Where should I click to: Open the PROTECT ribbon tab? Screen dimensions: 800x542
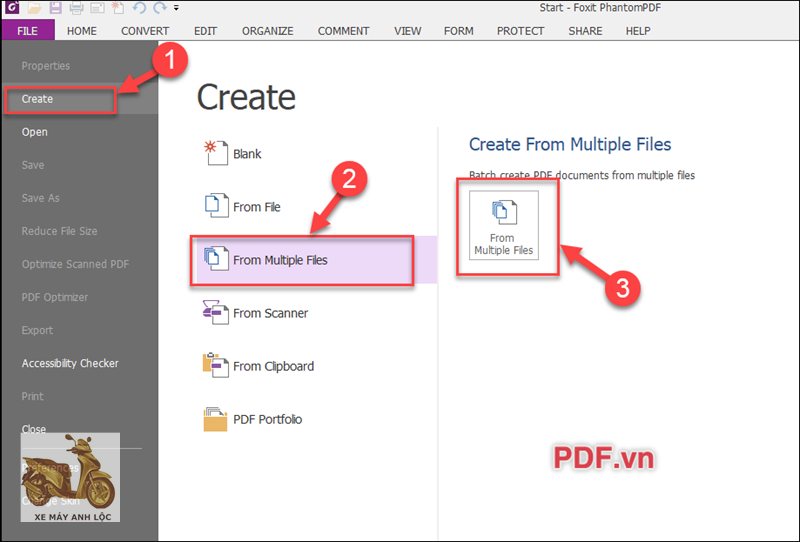click(x=520, y=31)
